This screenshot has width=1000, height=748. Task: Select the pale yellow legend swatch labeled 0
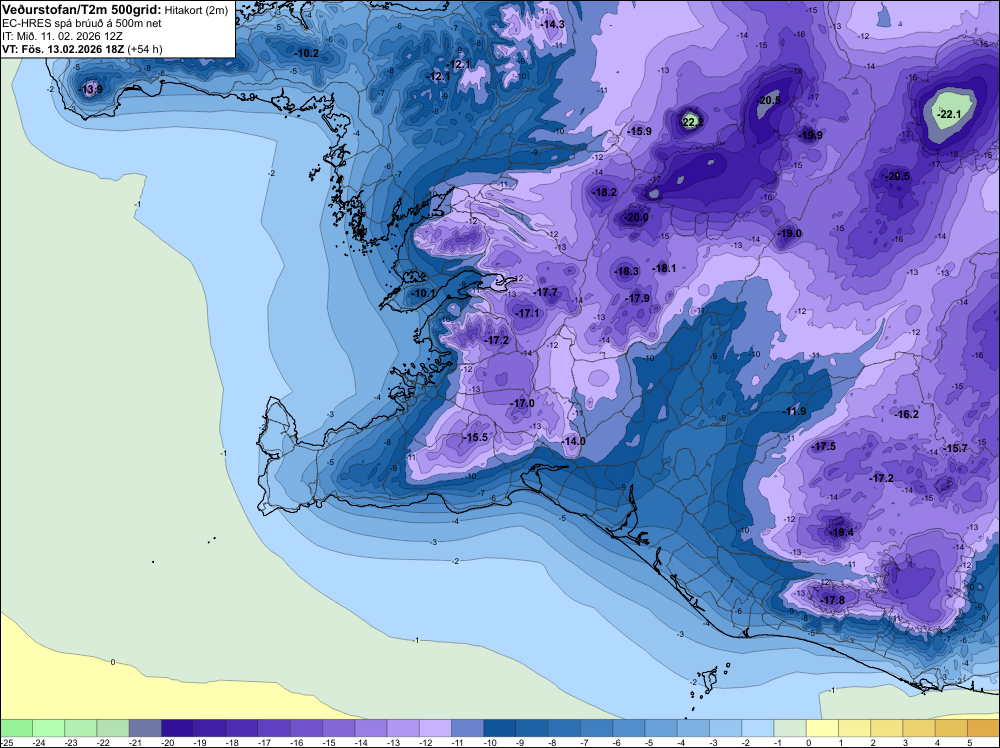pyautogui.click(x=822, y=728)
